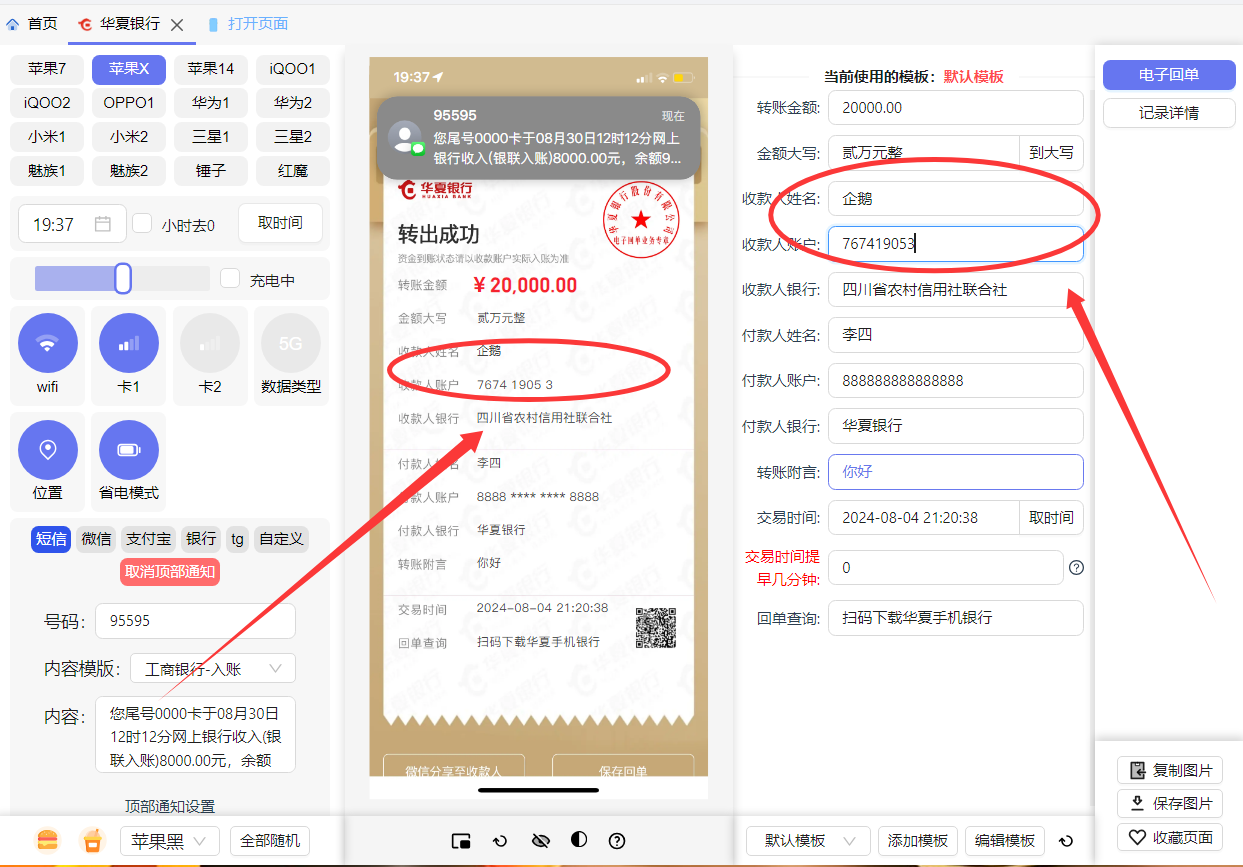The width and height of the screenshot is (1243, 867).
Task: Click the 付款人姓名 field showing 李四
Action: coord(956,335)
